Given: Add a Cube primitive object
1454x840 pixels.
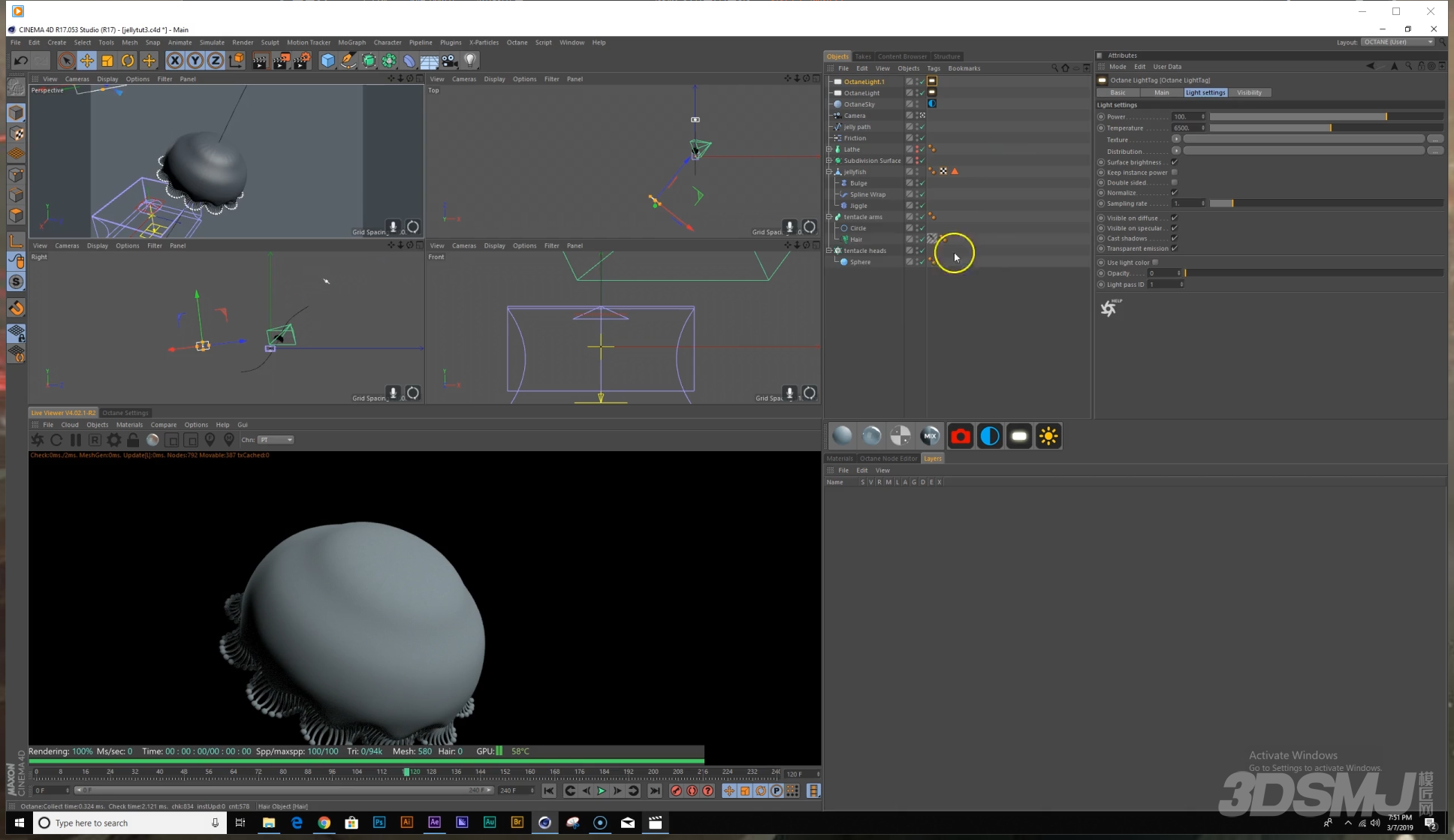Looking at the screenshot, I should pos(328,61).
